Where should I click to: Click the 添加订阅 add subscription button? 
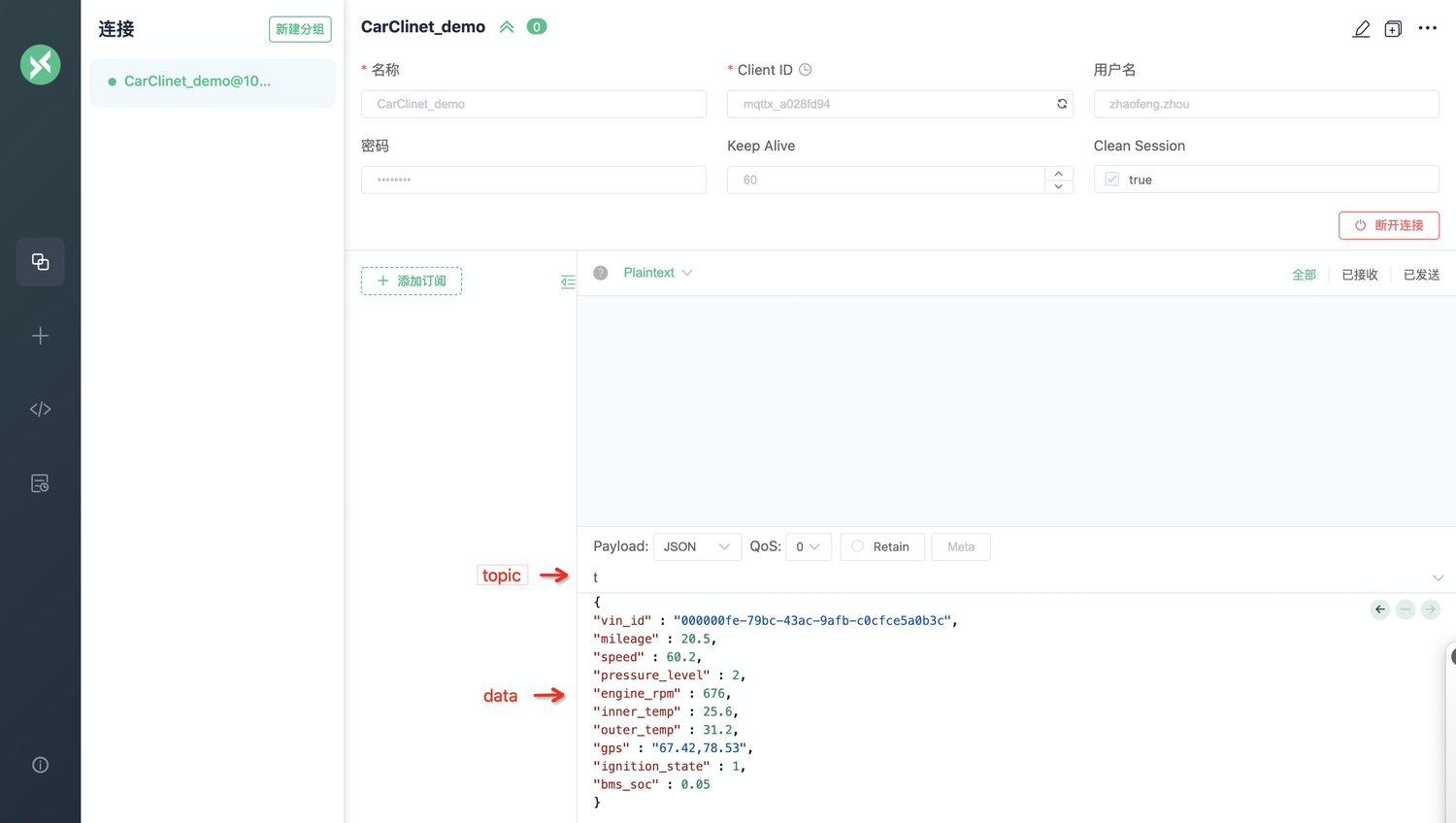point(412,281)
